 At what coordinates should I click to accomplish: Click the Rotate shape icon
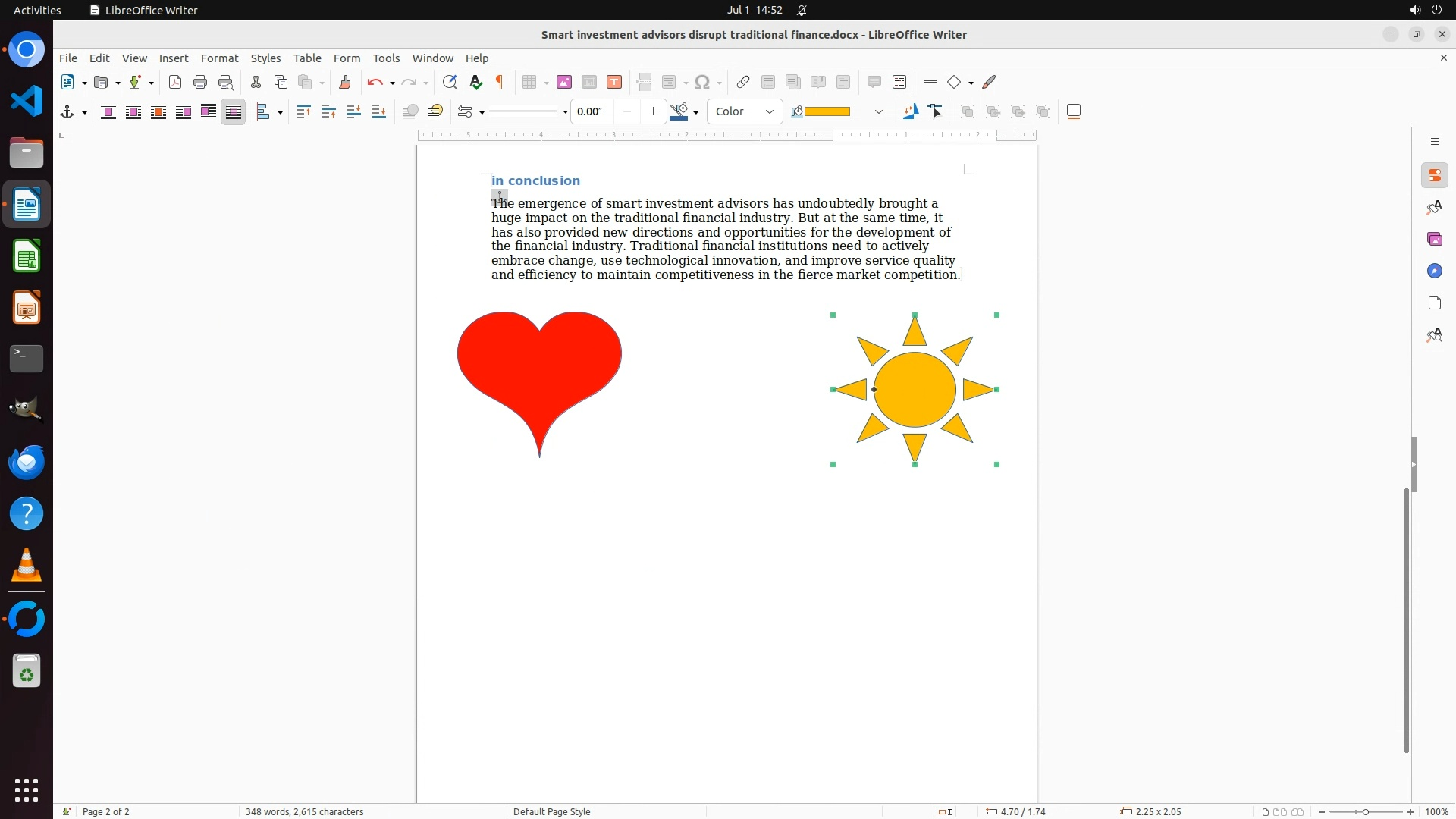(910, 112)
